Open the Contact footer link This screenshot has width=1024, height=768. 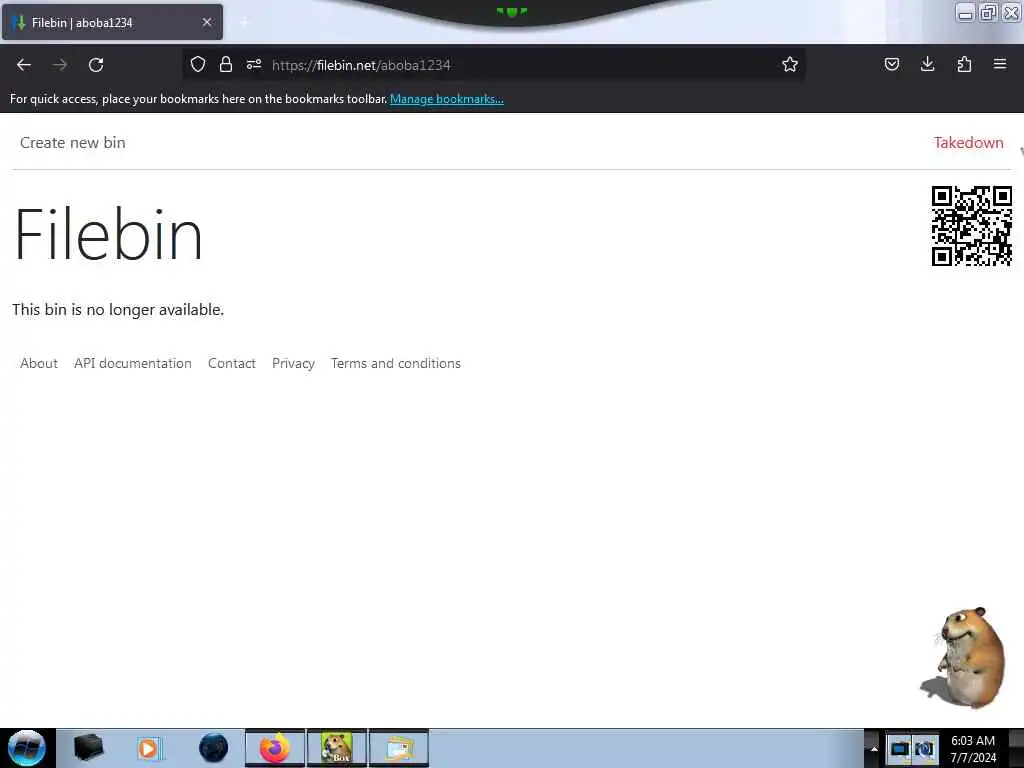[x=232, y=363]
